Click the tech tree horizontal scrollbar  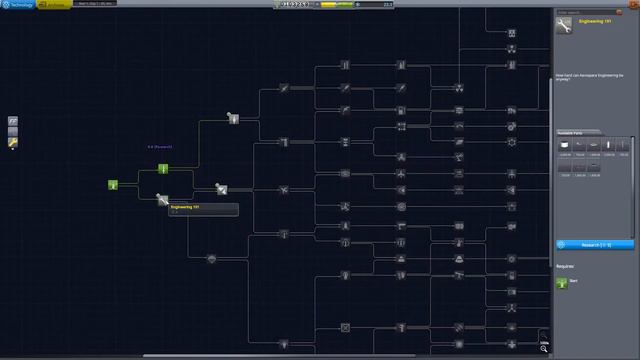click(x=279, y=356)
